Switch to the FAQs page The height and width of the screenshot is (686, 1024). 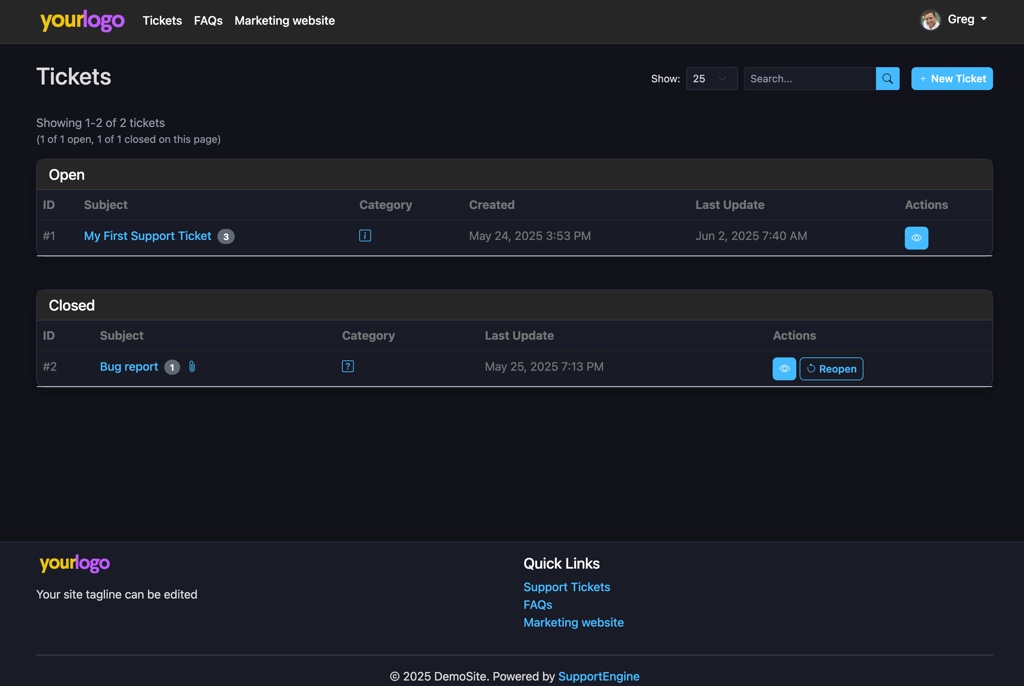point(208,20)
